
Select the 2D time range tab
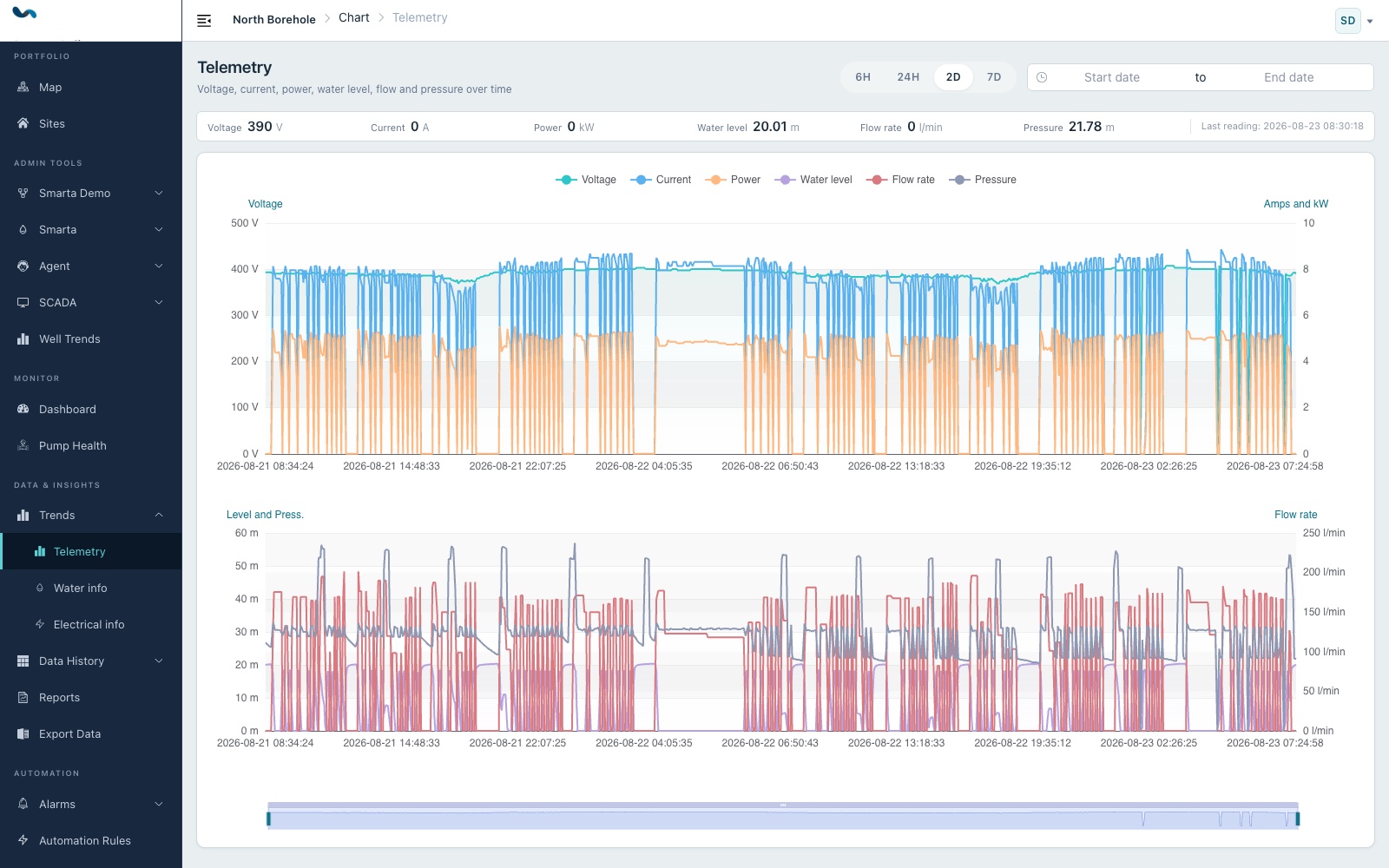[953, 77]
